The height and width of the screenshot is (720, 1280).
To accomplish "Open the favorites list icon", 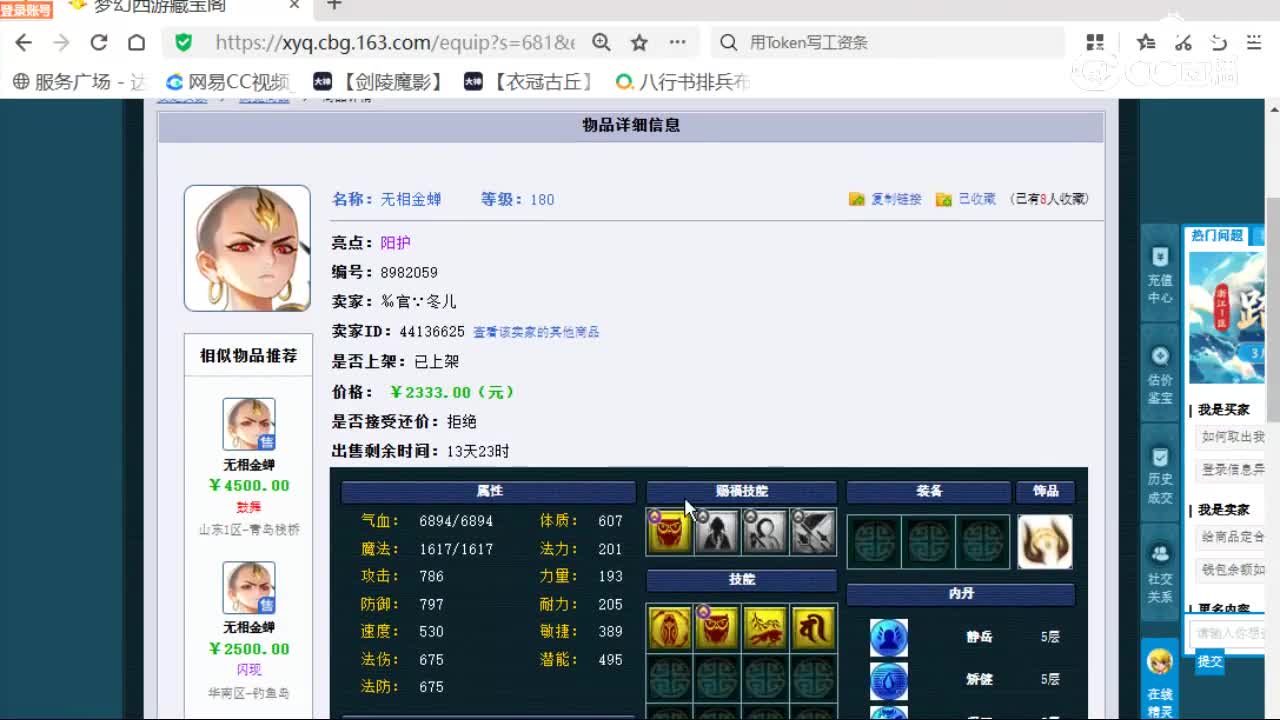I will pos(1146,42).
